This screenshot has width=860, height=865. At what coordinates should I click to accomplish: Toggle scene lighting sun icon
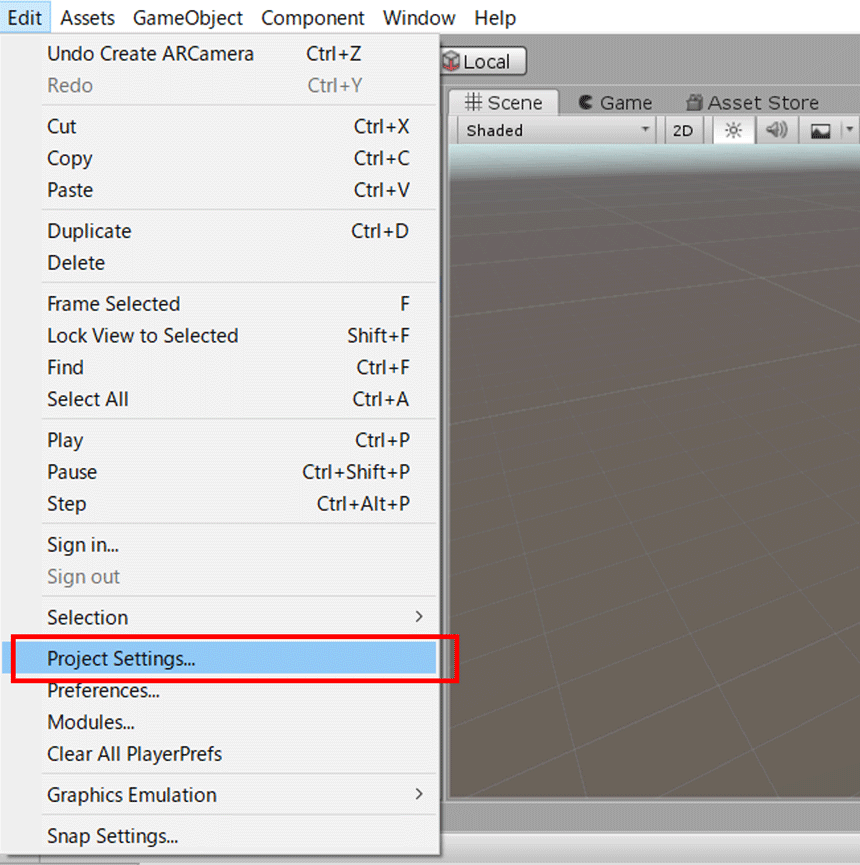tap(733, 131)
